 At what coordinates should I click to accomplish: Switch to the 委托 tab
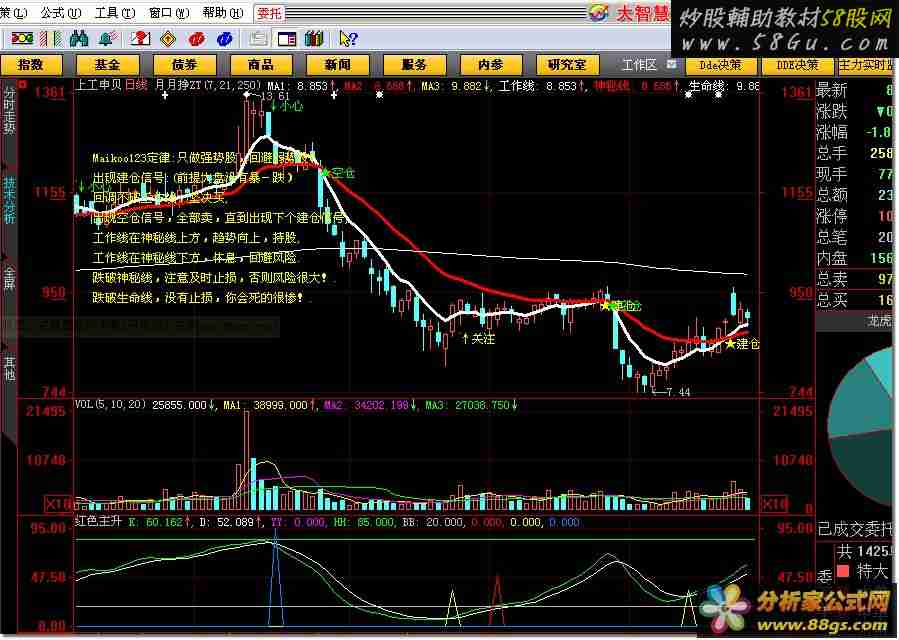pos(268,13)
